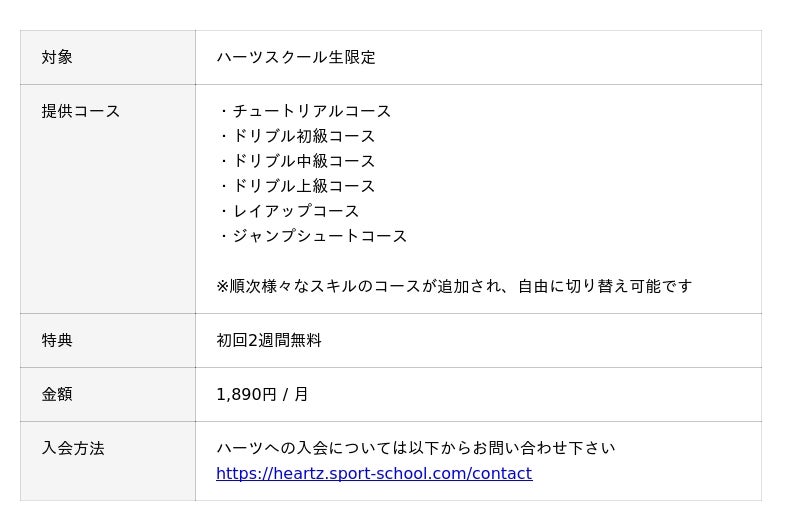Viewport: 800px width, 531px height.
Task: Click the 特典 header cell
Action: point(108,340)
